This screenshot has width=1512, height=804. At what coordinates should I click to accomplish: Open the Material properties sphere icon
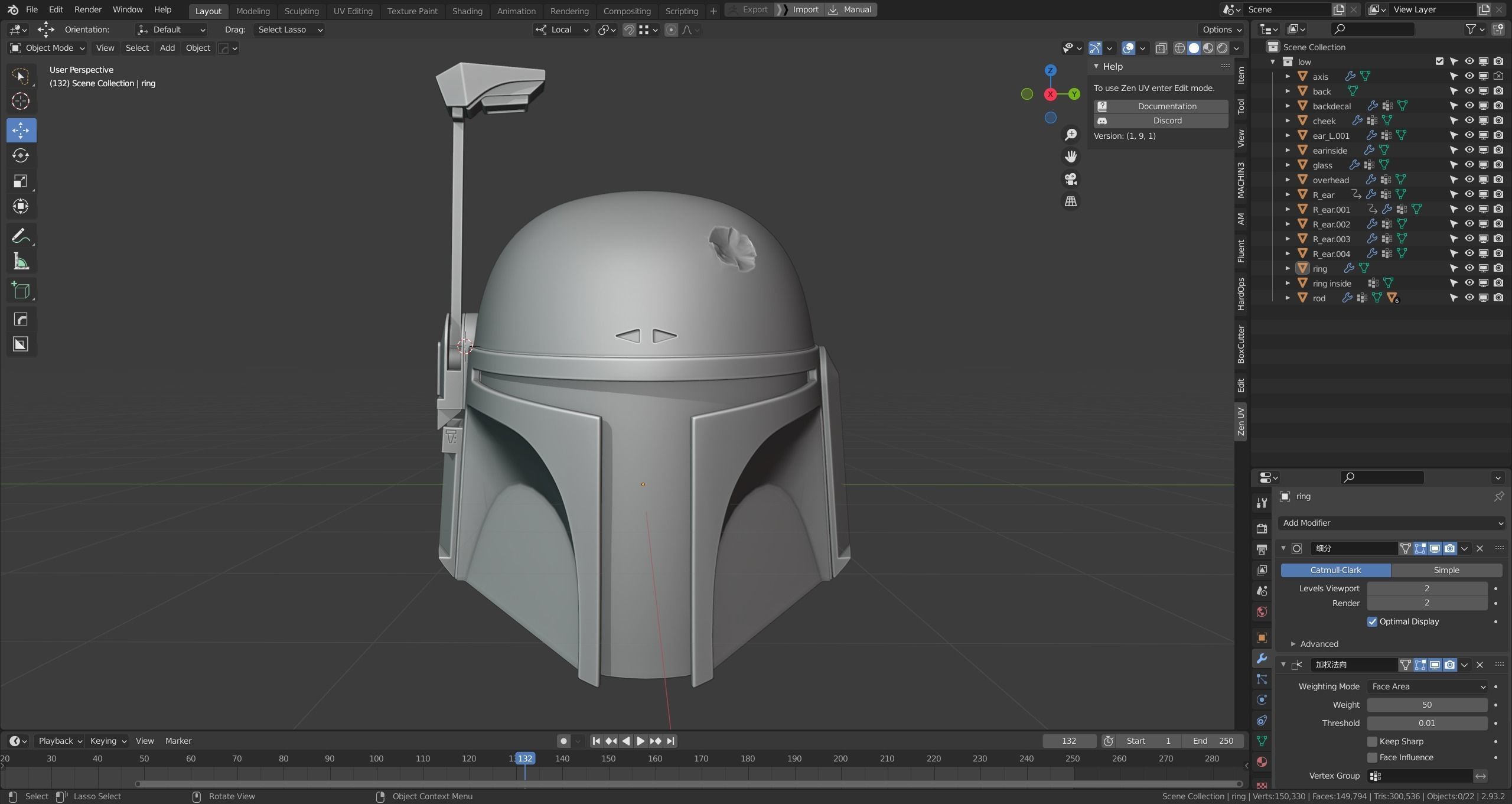coord(1262,761)
